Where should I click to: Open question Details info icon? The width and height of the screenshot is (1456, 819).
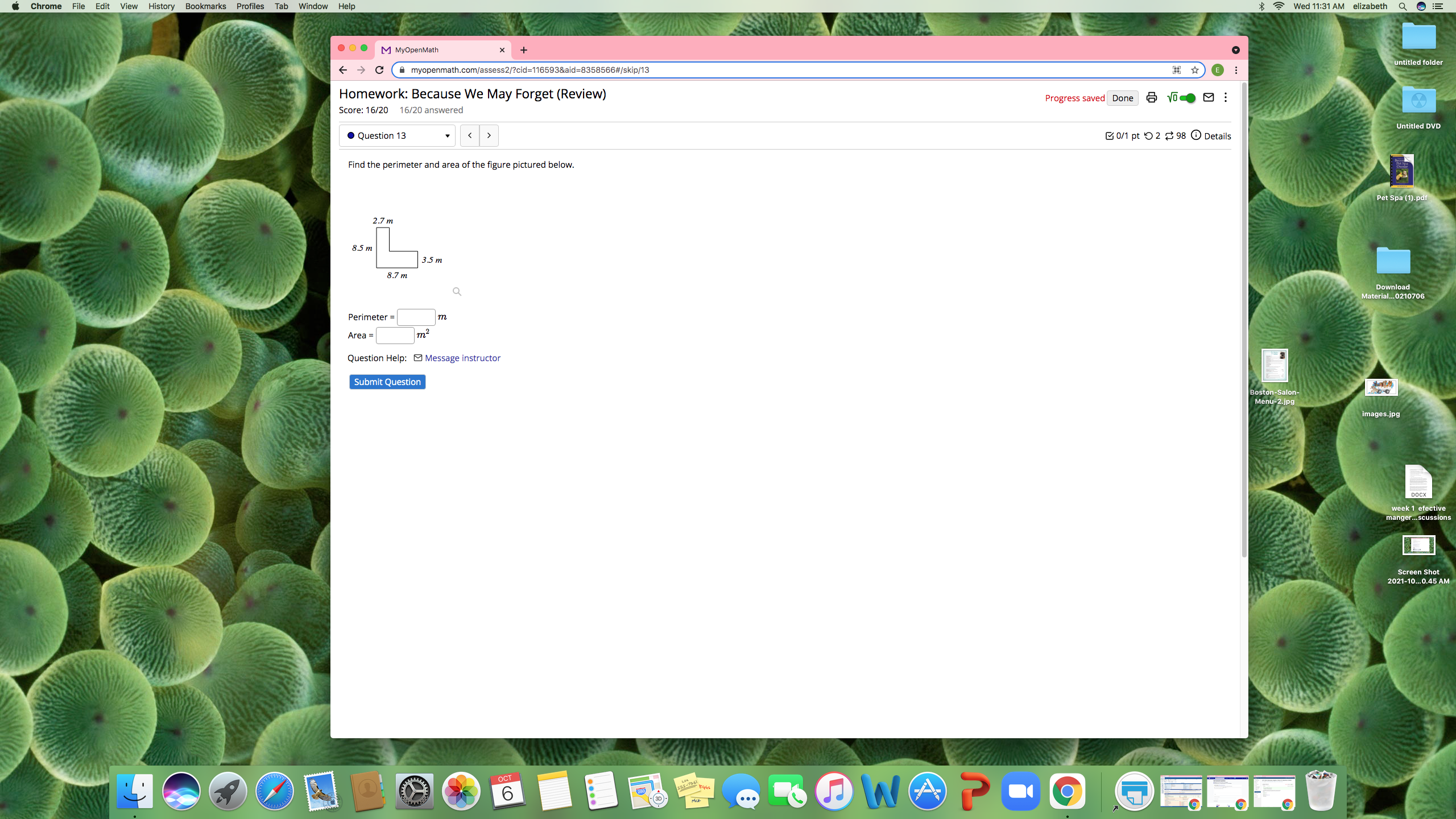(x=1196, y=135)
